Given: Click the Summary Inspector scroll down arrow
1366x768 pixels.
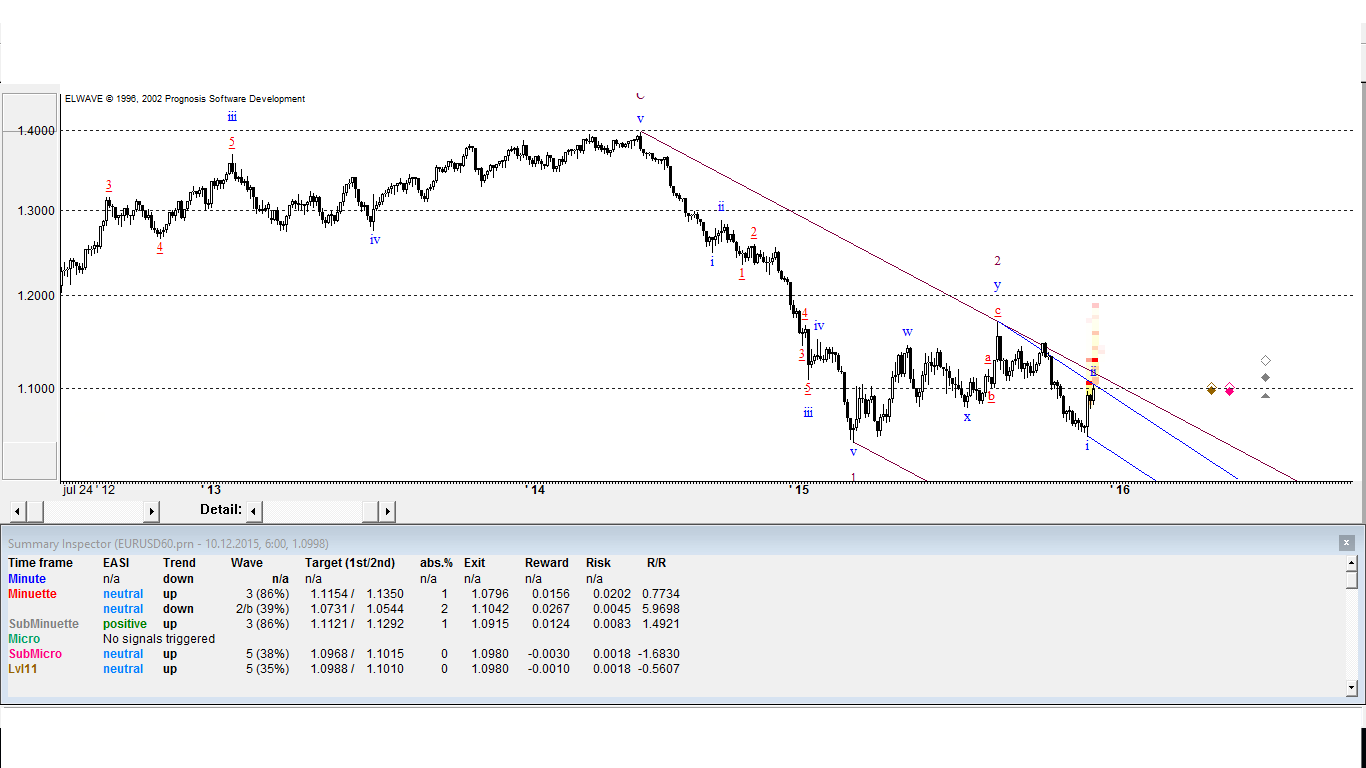Looking at the screenshot, I should pos(1352,688).
